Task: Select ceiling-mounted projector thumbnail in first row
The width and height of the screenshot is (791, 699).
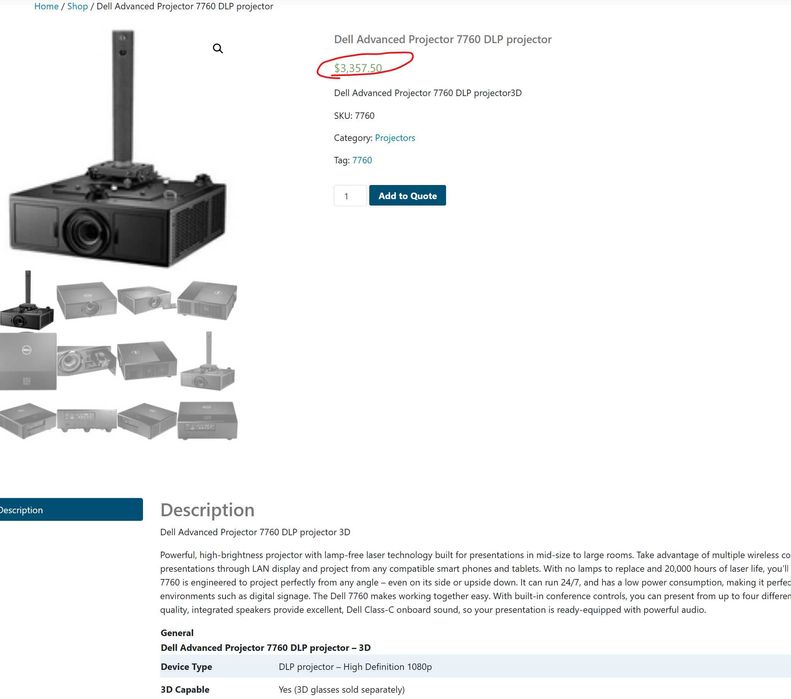Action: coord(27,300)
